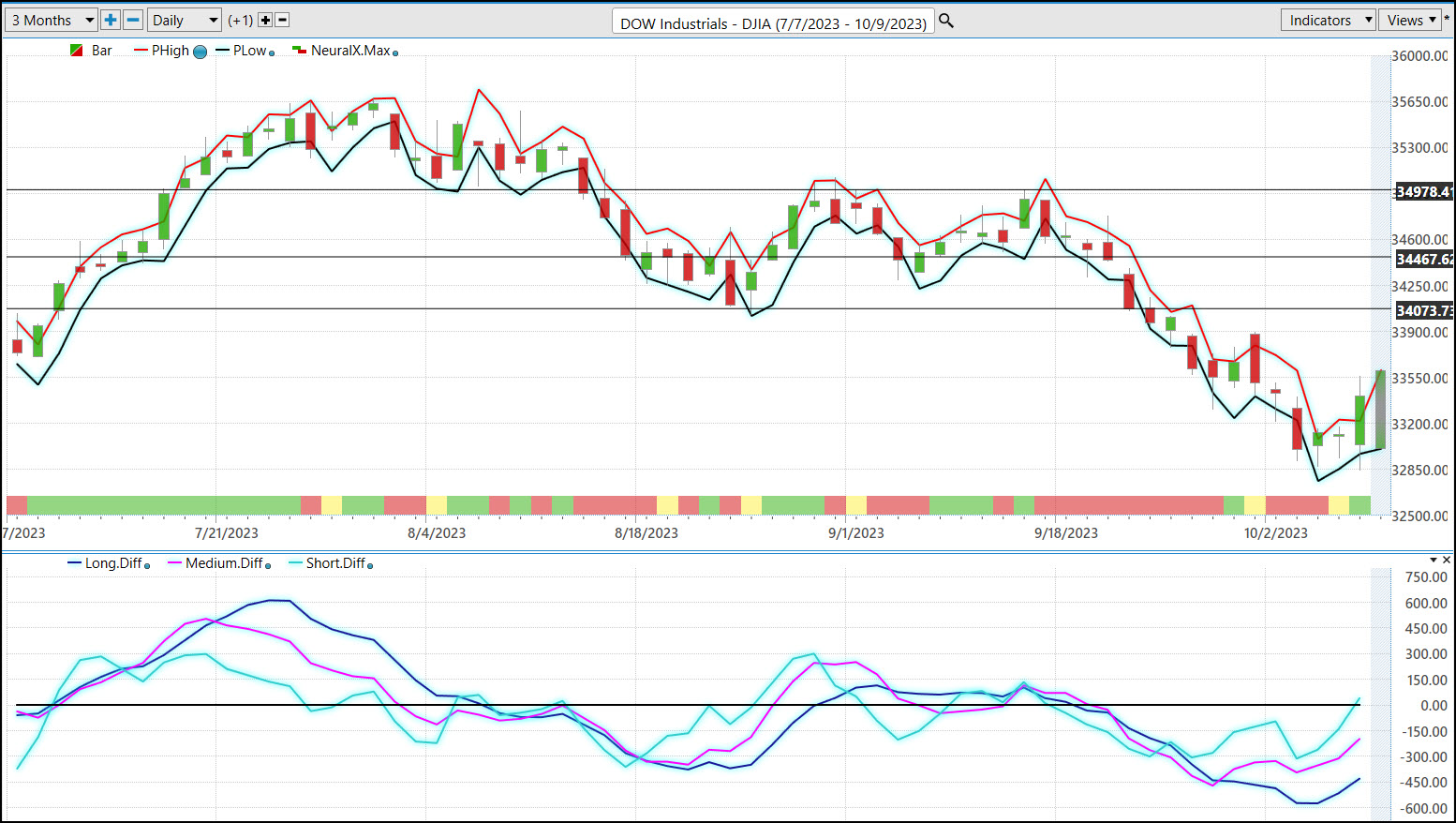The height and width of the screenshot is (823, 1456).
Task: Click the Long.Diff blue line legend swatch
Action: click(75, 563)
